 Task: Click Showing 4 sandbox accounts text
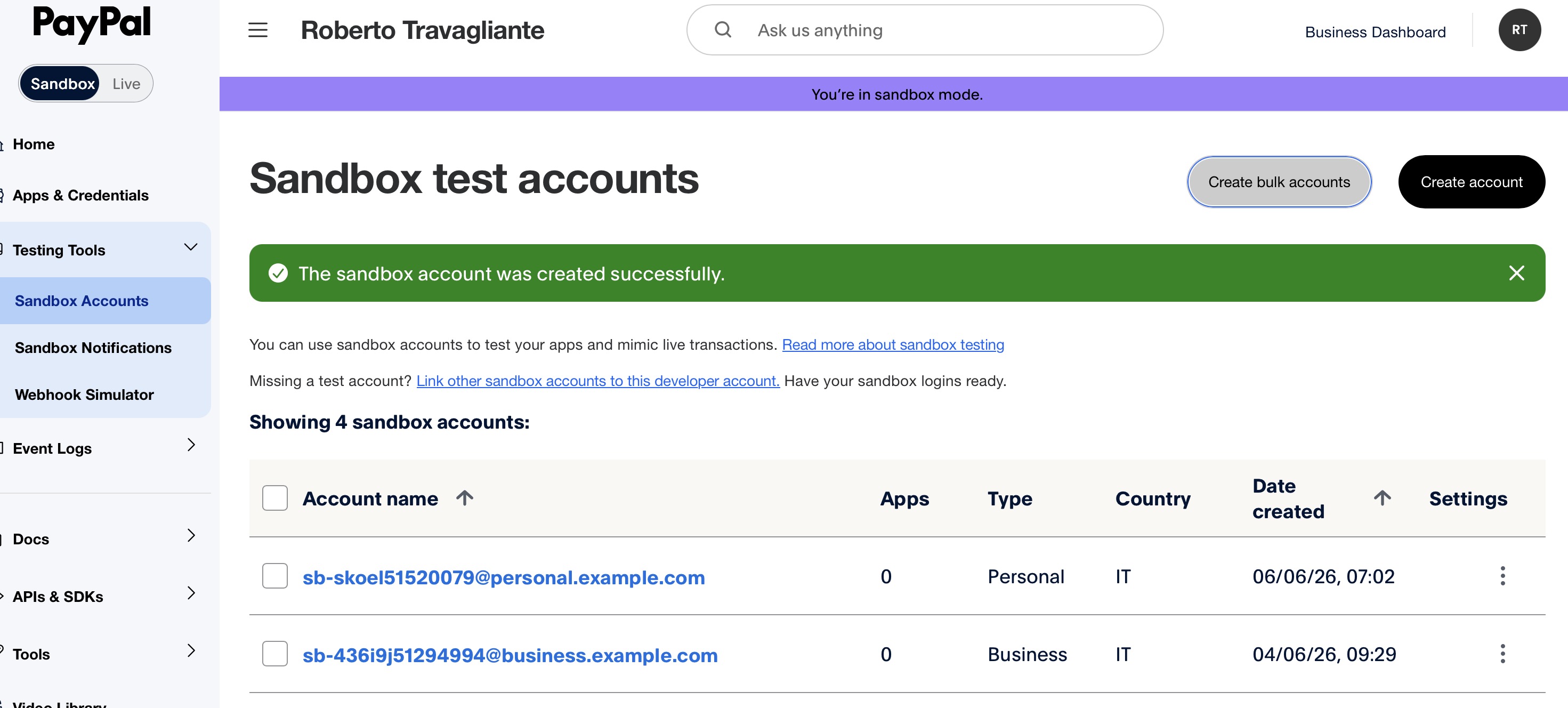390,422
